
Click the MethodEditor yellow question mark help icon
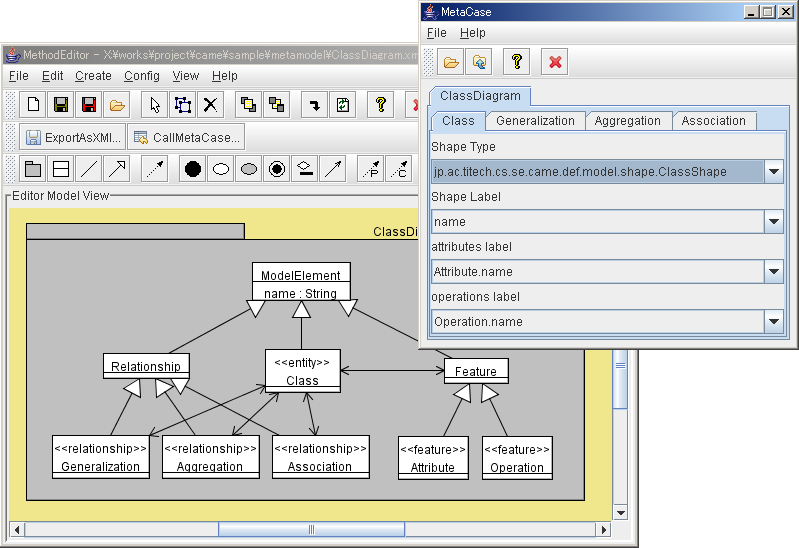coord(381,105)
